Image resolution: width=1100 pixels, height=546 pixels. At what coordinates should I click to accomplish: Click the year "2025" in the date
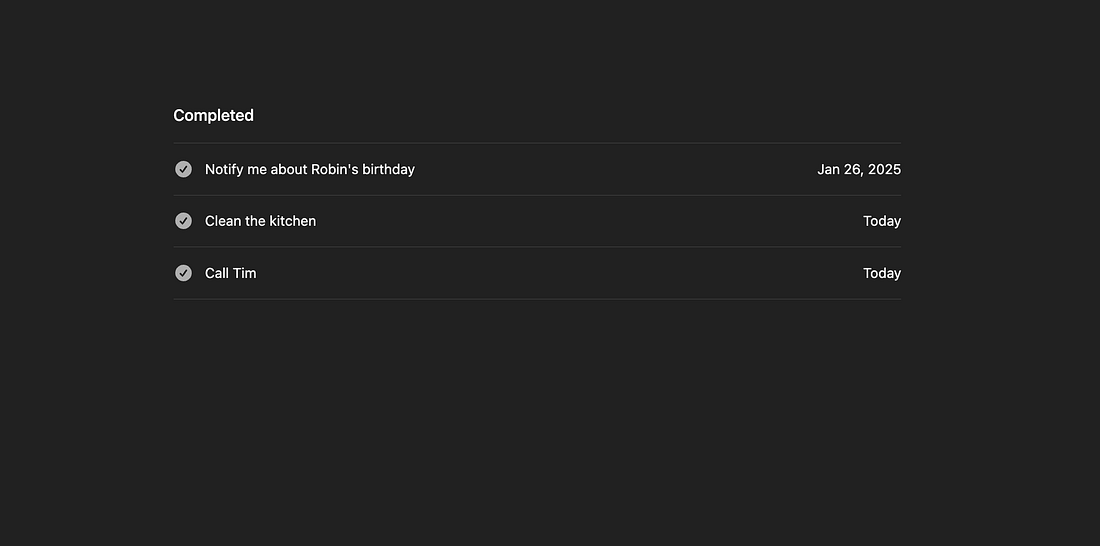[884, 169]
